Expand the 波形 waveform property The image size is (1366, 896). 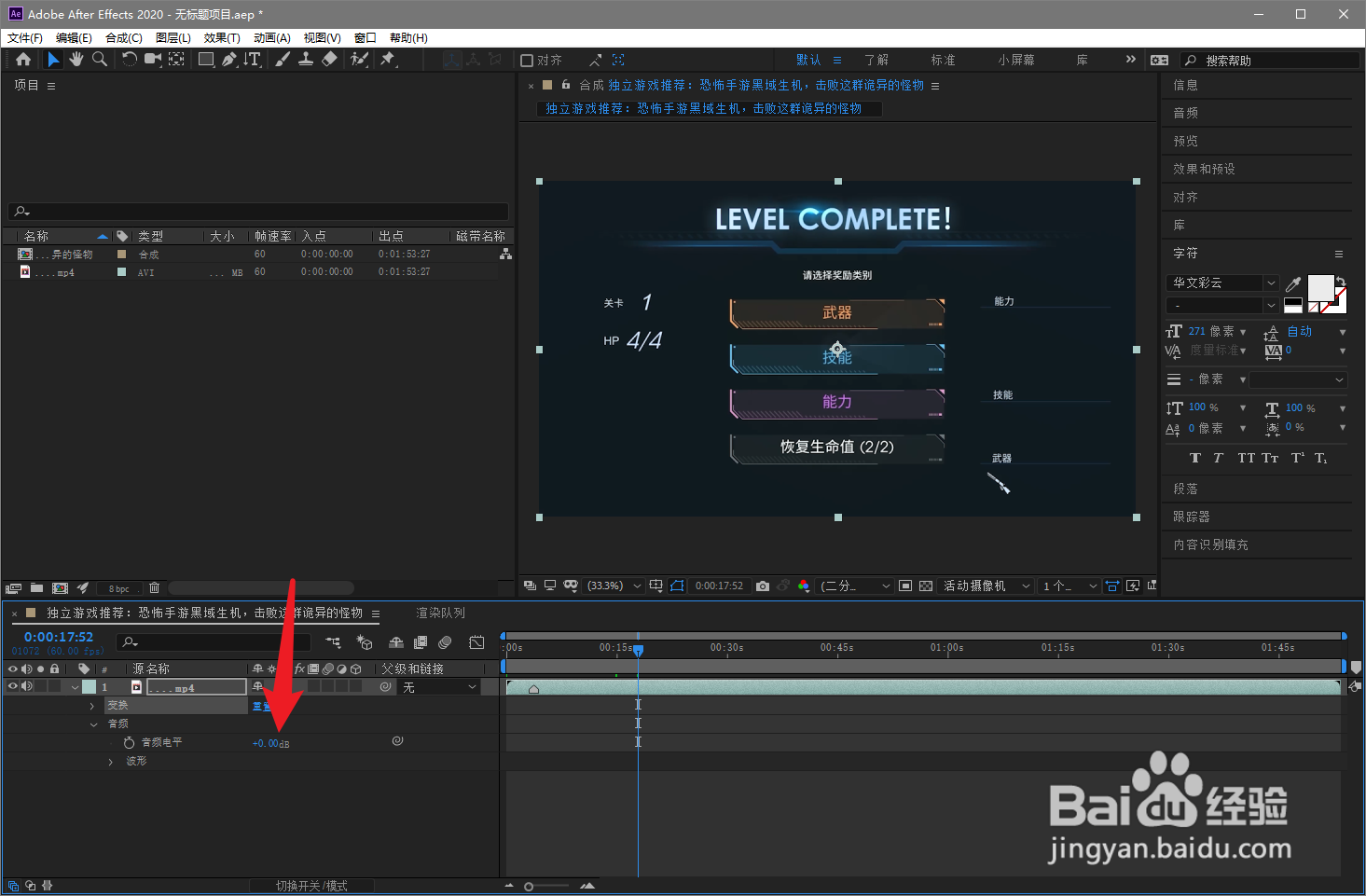[x=111, y=762]
